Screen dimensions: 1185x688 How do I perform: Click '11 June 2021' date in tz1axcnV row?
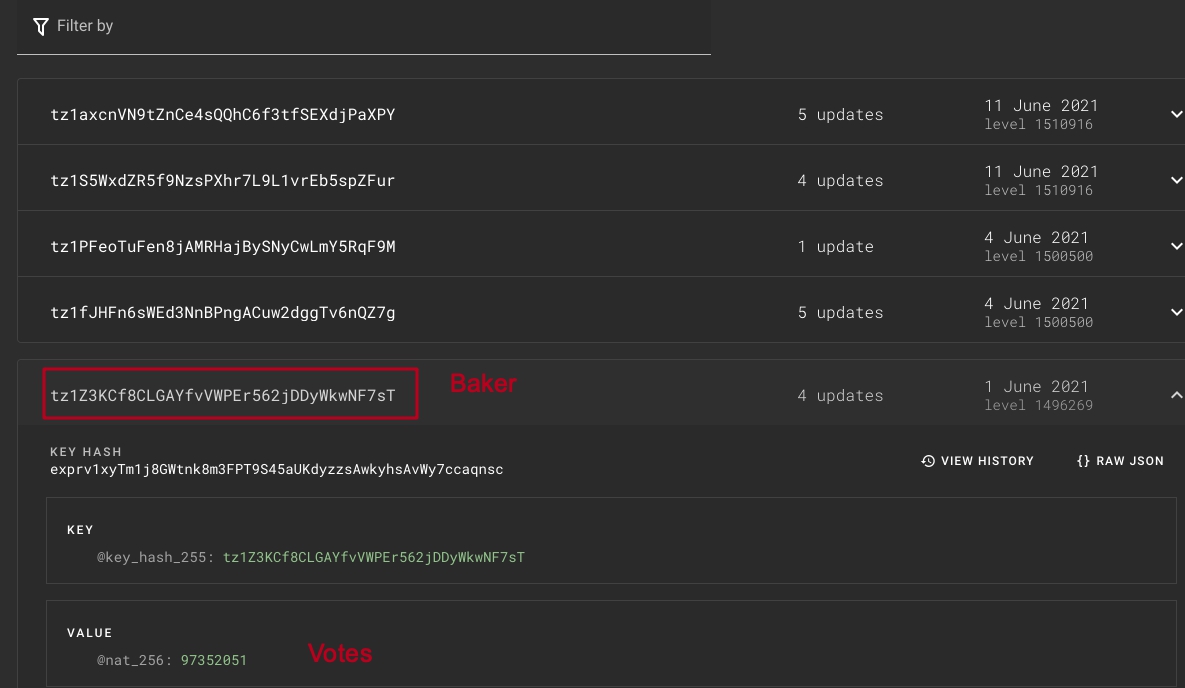pos(1041,106)
